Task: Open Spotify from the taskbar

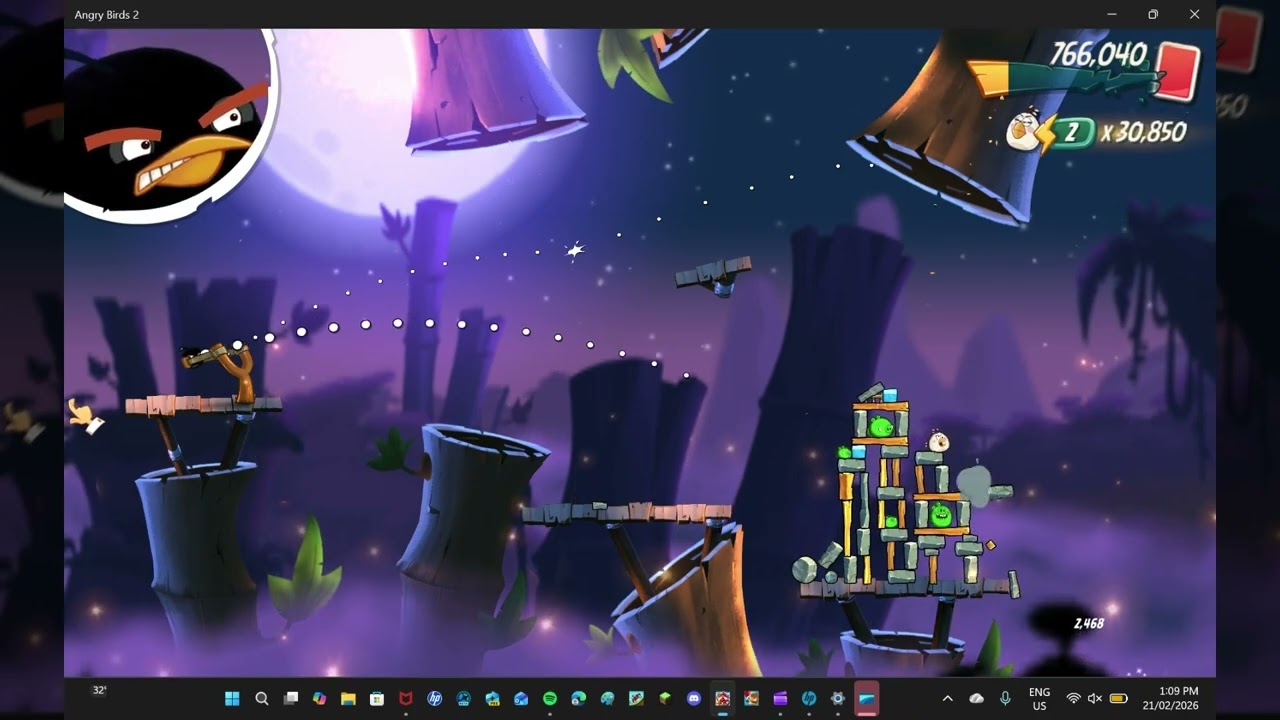Action: pos(550,698)
